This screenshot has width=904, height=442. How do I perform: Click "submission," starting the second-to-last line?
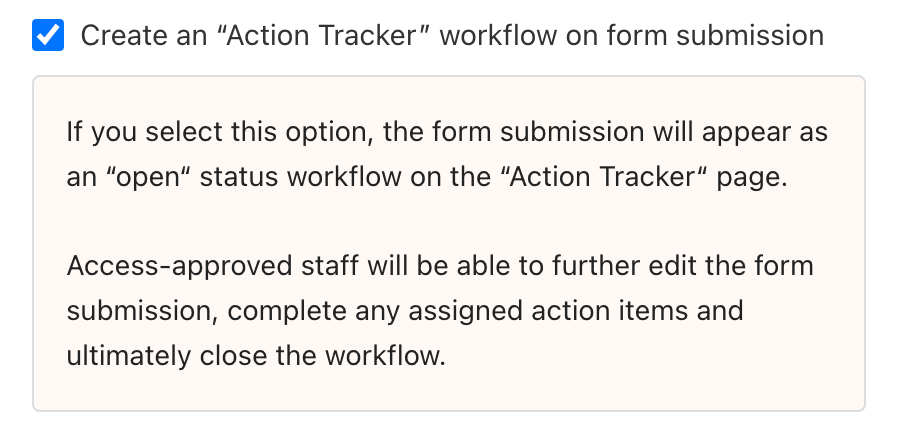142,311
